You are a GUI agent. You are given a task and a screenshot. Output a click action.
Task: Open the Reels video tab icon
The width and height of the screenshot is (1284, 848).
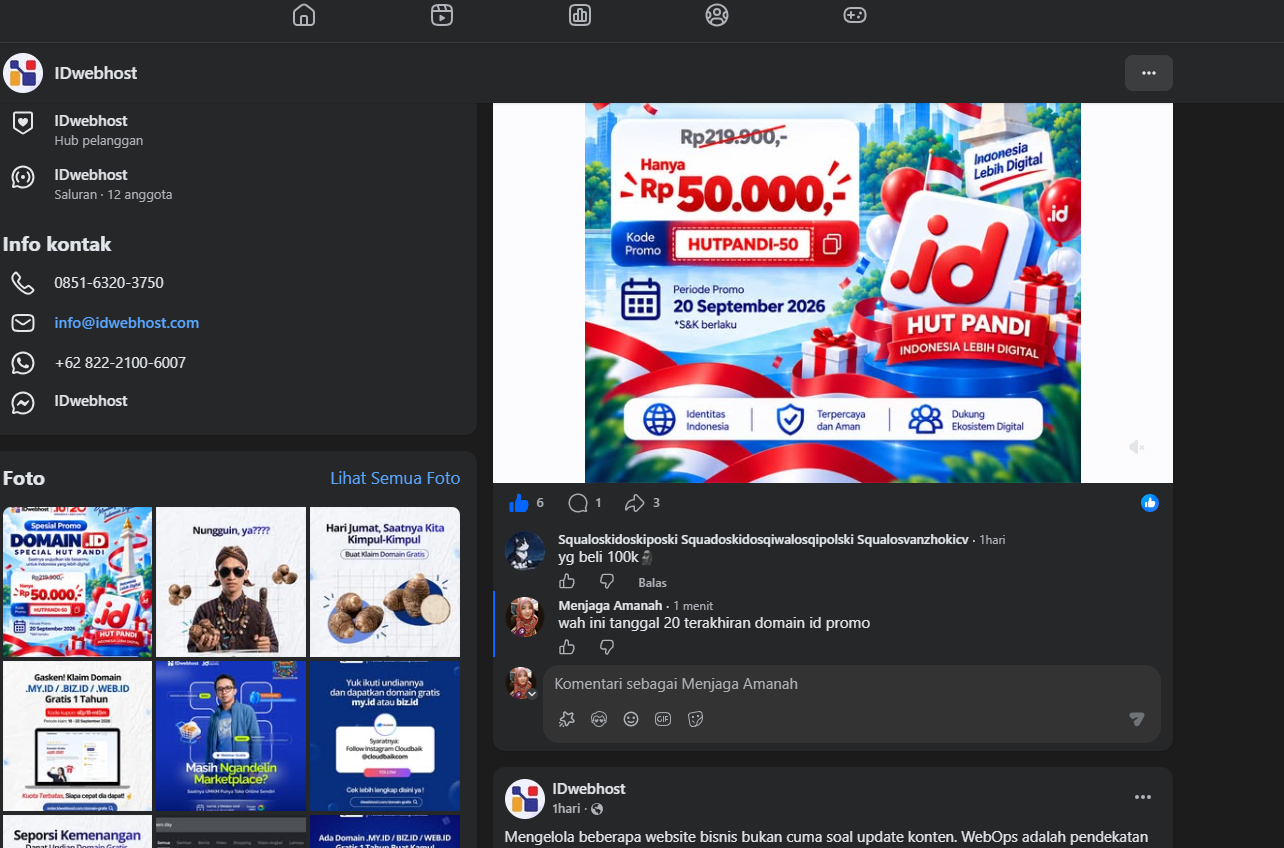(442, 15)
